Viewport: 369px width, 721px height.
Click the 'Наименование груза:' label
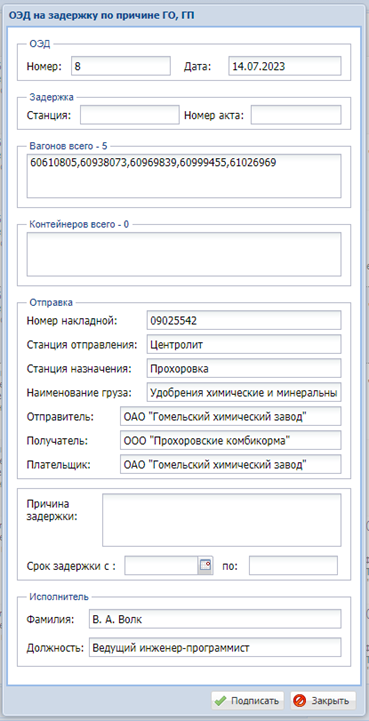(80, 393)
